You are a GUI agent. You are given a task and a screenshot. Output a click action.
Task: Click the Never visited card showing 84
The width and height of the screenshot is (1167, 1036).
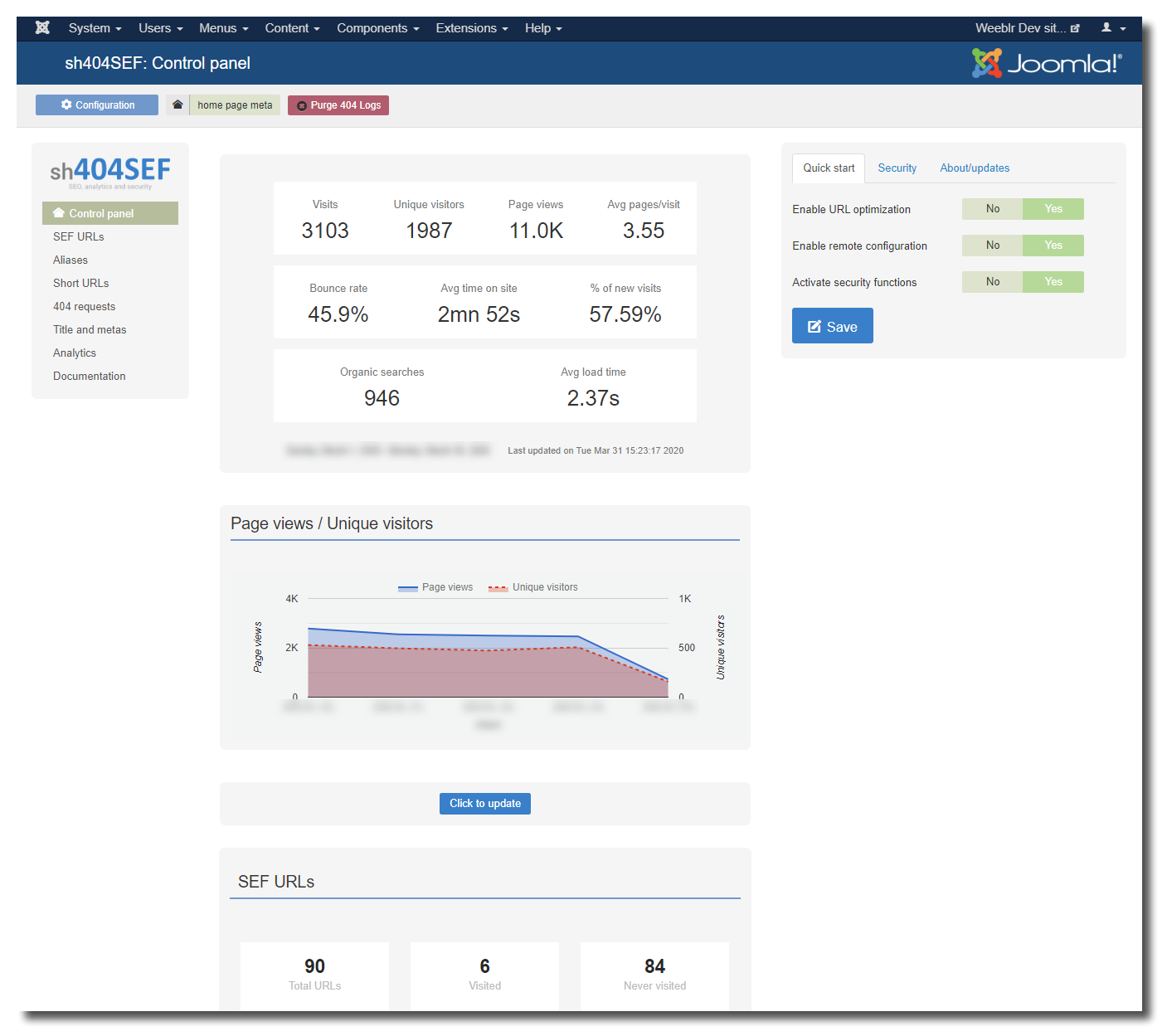pos(654,975)
